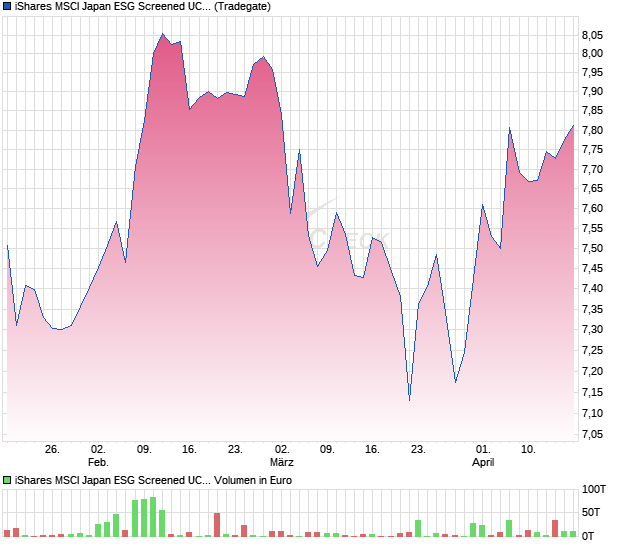Click the 7,85 price axis label
The height and width of the screenshot is (546, 620).
(592, 110)
